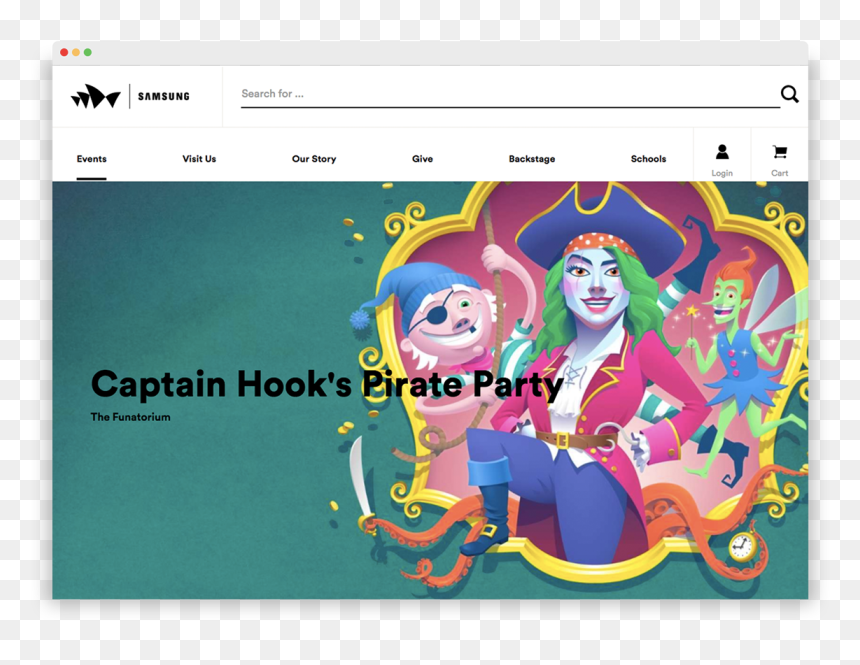Open the Visit Us menu item
This screenshot has height=665, width=860.
pos(199,159)
